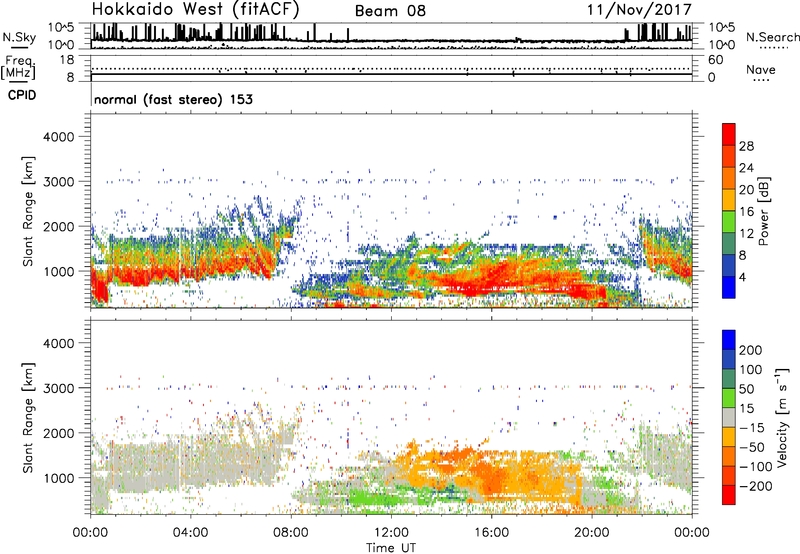Click the '04:00' time axis tick label
This screenshot has width=800, height=554.
(190, 533)
